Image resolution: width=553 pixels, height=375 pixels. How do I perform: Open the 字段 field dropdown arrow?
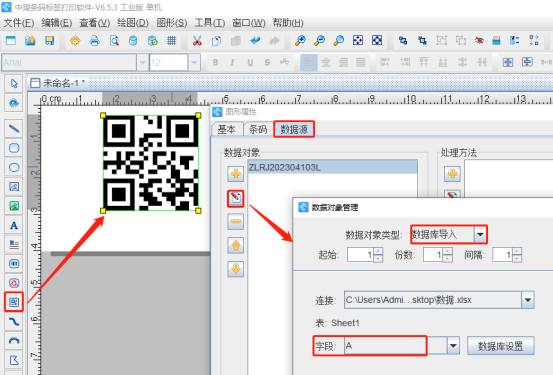click(x=453, y=346)
